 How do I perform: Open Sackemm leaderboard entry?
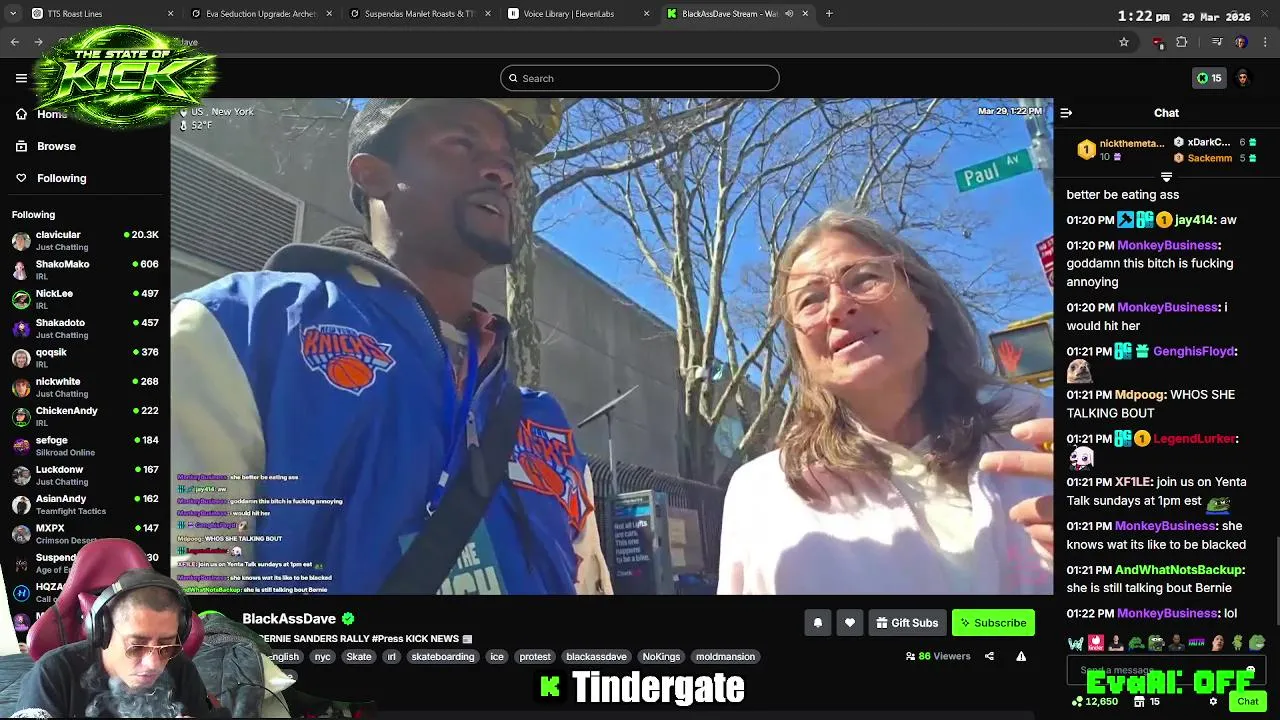1214,158
